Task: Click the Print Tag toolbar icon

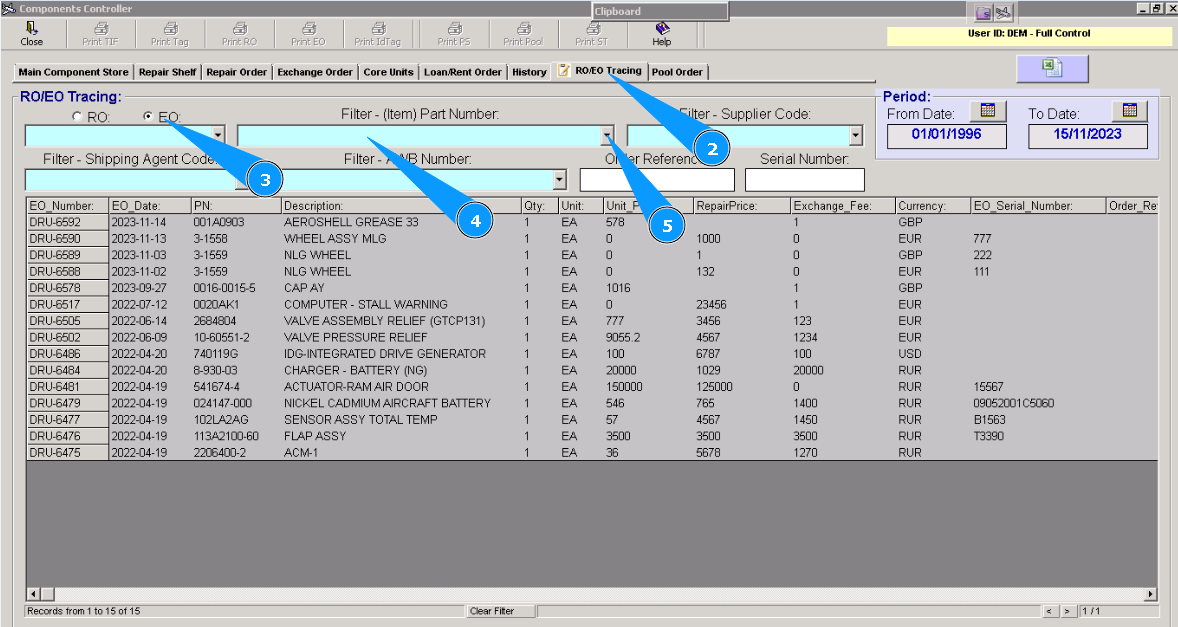Action: [x=170, y=34]
